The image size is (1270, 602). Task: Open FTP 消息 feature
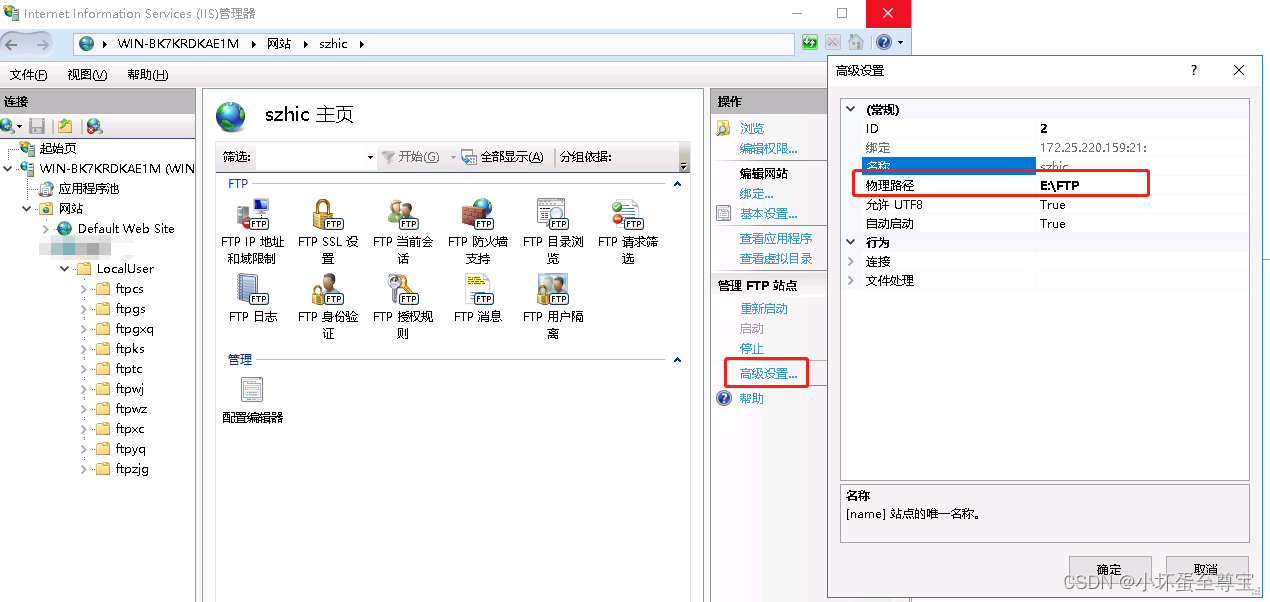(477, 298)
